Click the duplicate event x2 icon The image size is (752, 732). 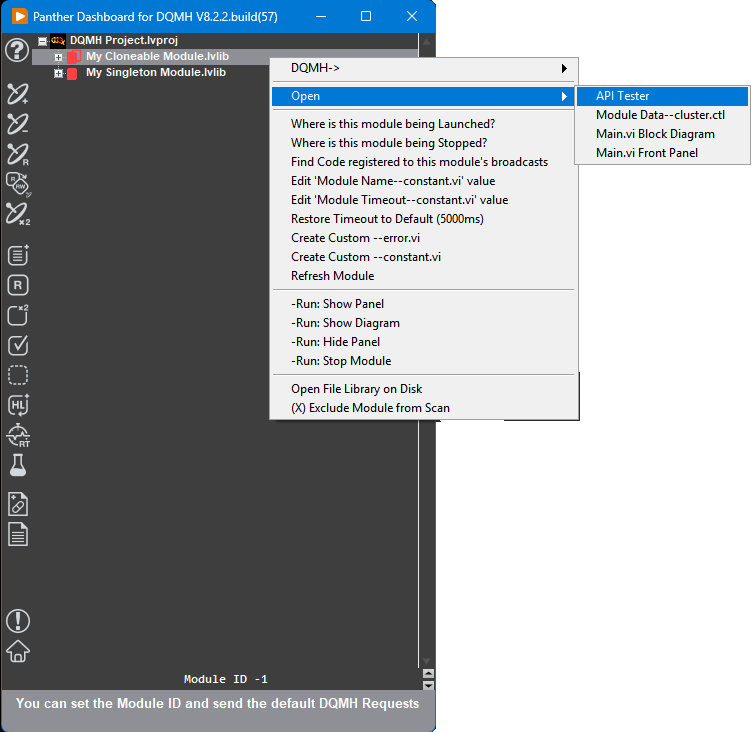18,213
